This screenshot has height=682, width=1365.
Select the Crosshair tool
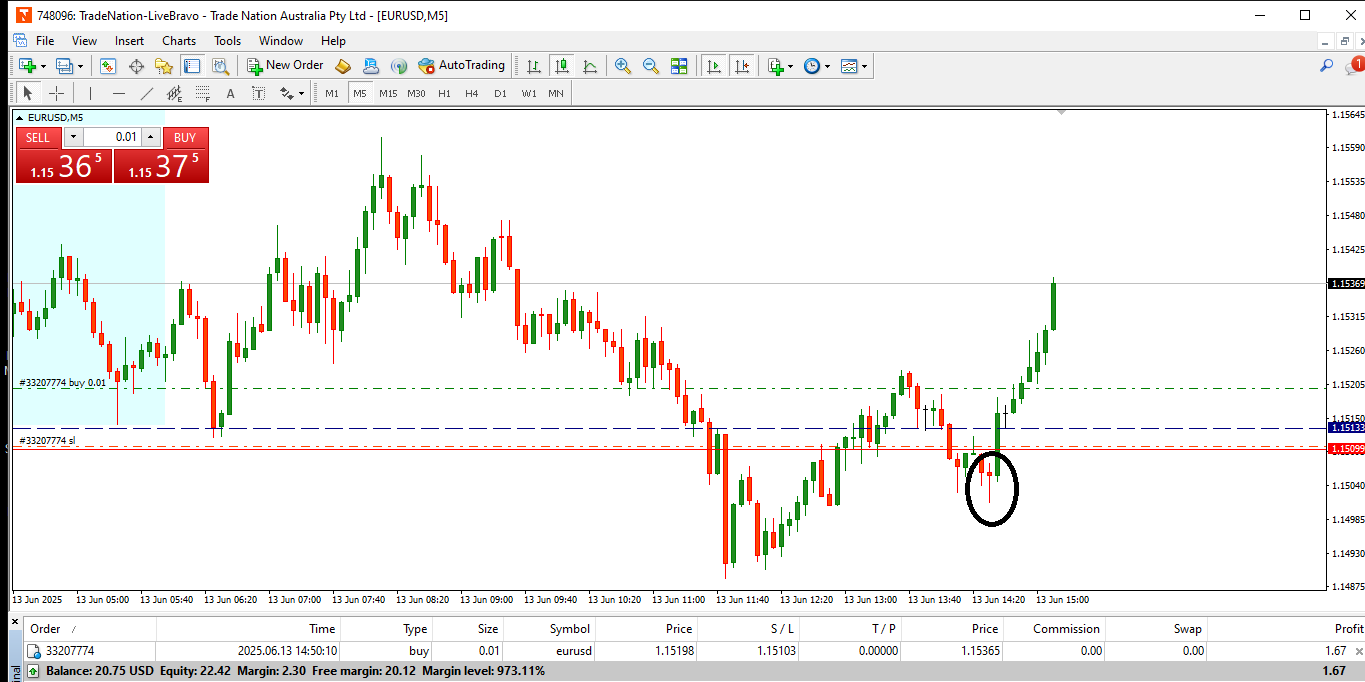click(x=57, y=93)
